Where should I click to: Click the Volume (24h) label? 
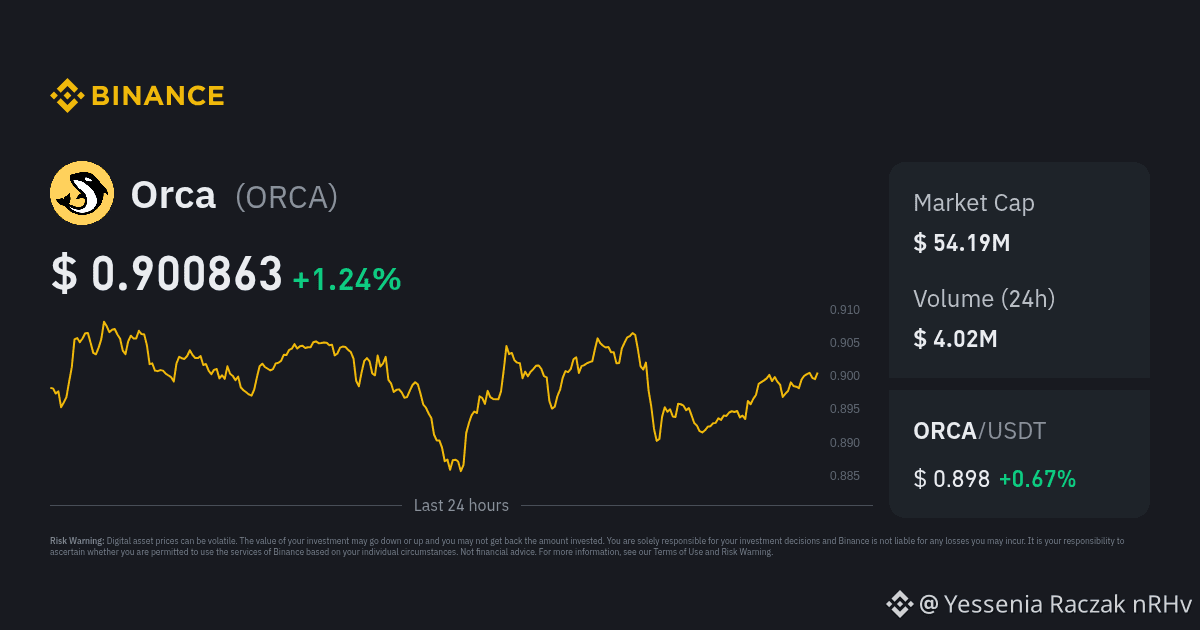[x=984, y=298]
